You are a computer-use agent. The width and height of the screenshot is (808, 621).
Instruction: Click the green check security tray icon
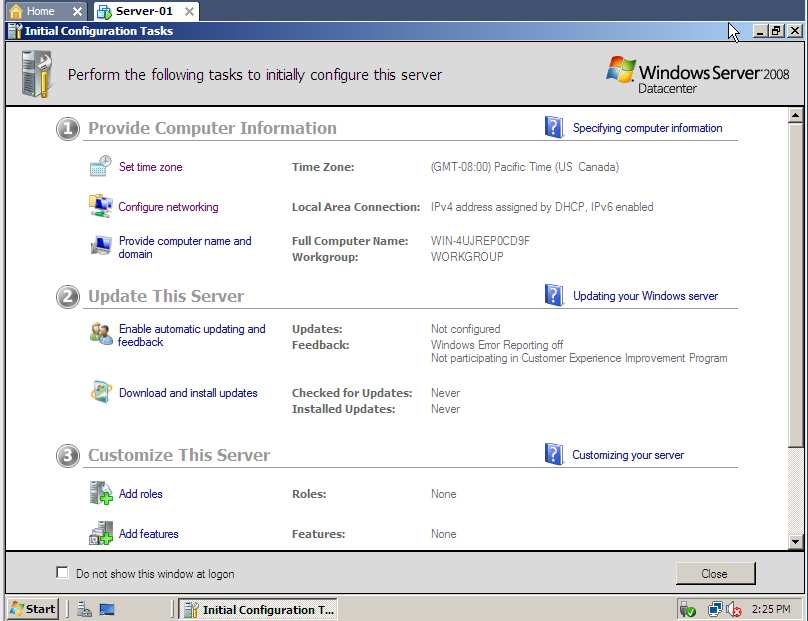pyautogui.click(x=687, y=610)
